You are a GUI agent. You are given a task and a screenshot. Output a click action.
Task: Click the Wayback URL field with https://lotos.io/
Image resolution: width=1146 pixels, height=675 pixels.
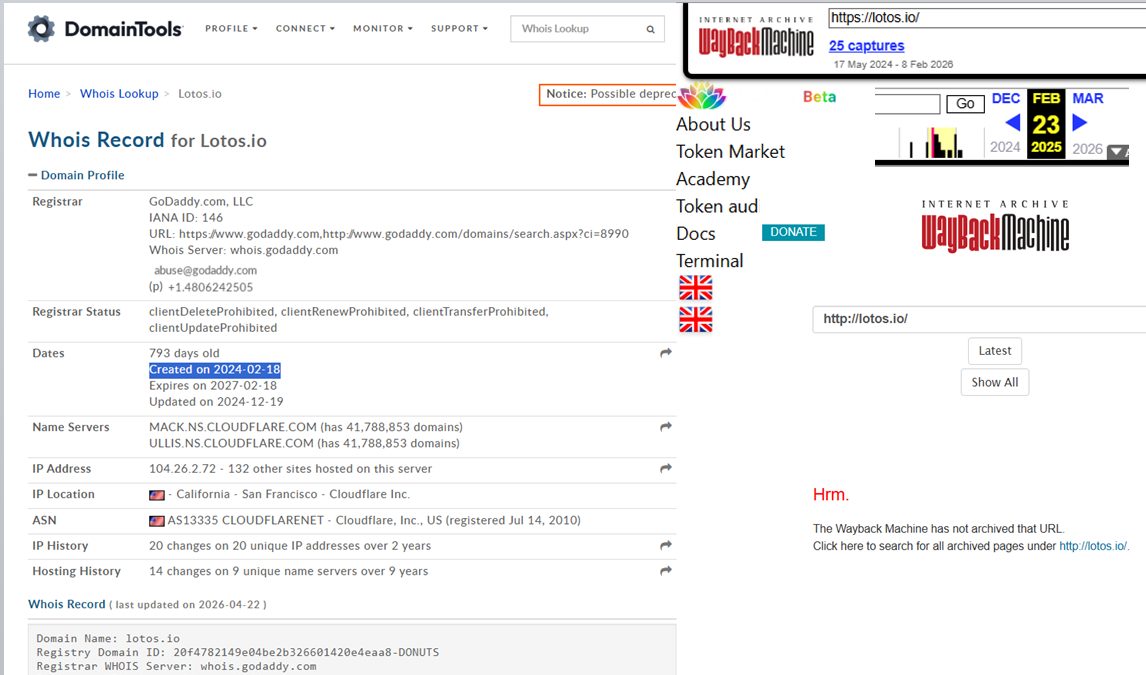click(x=987, y=18)
